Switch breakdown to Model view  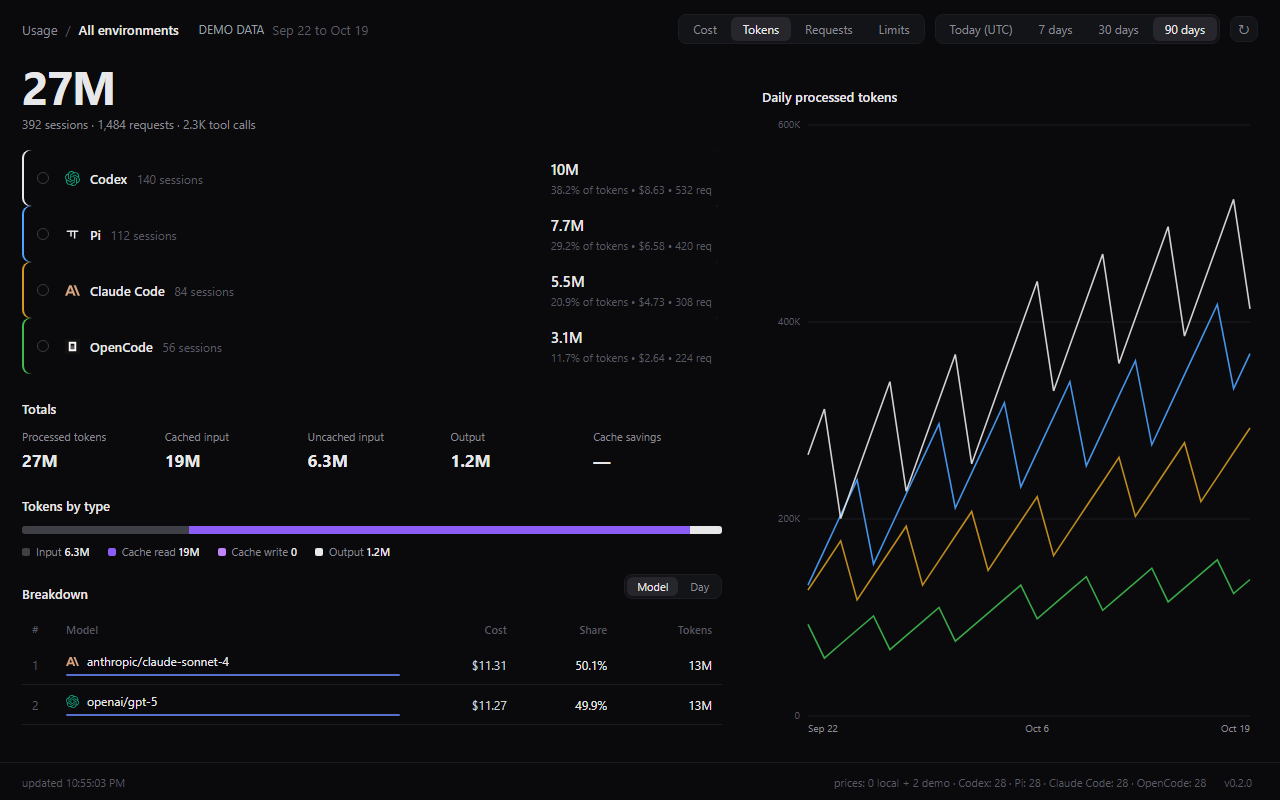pos(653,587)
